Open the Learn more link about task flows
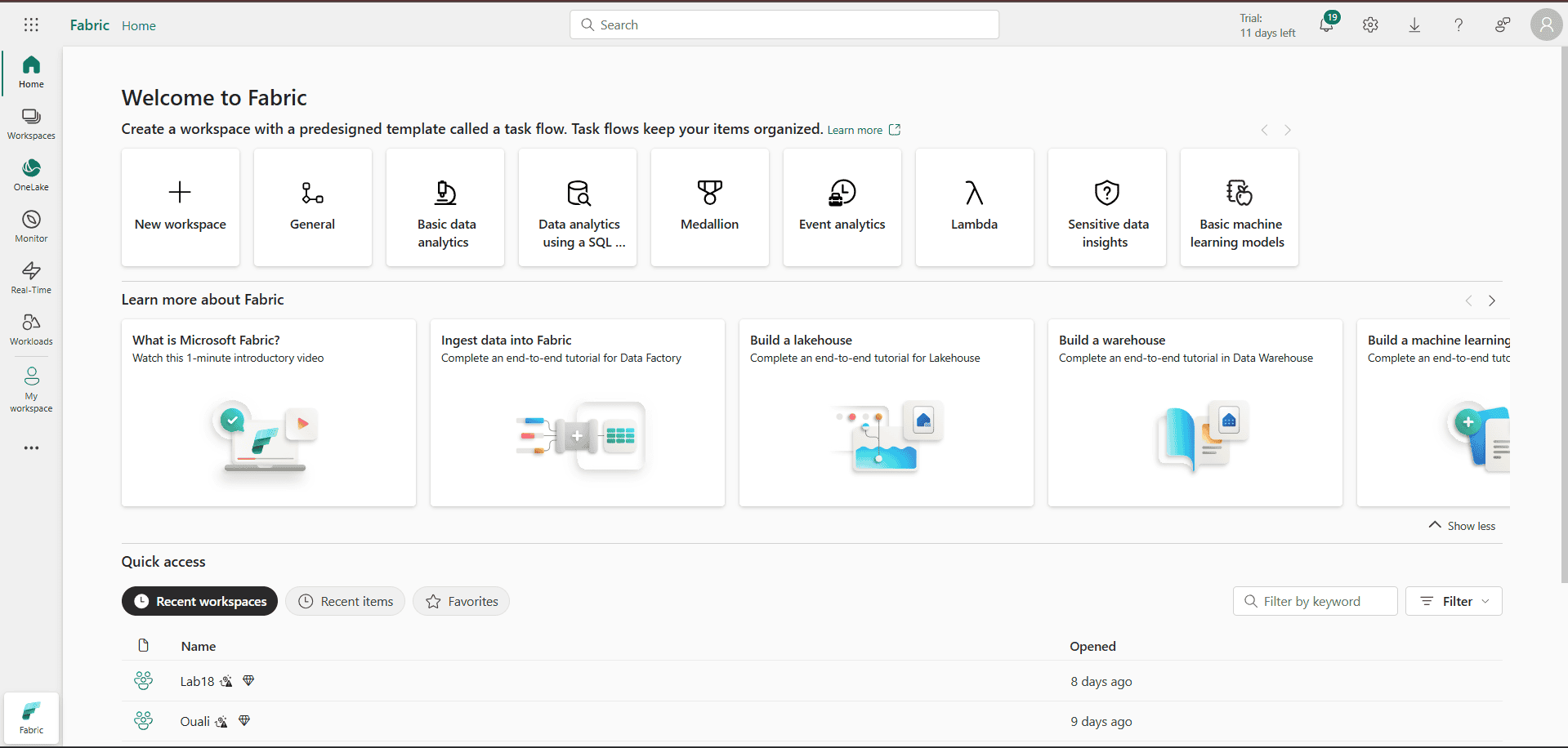Viewport: 1568px width, 748px height. coord(855,129)
